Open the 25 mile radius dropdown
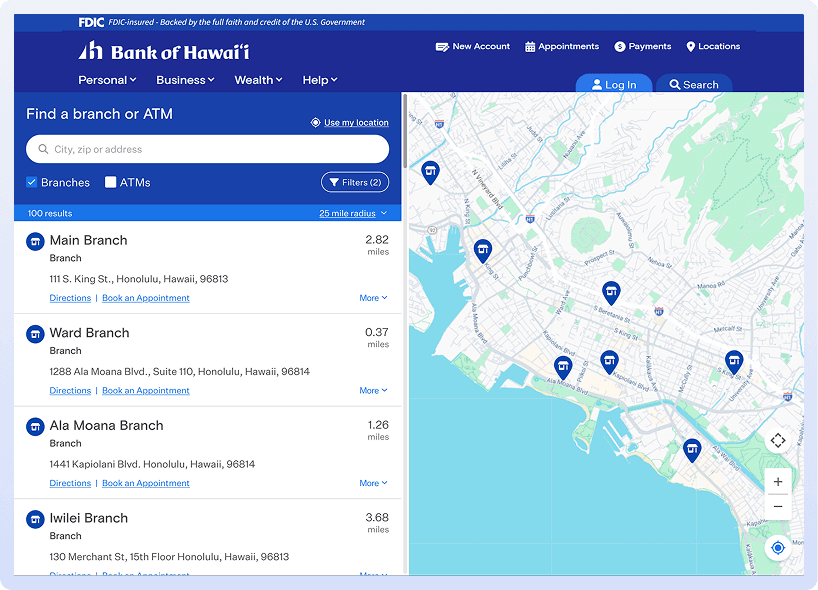Screen dimensions: 818x590 pos(353,213)
